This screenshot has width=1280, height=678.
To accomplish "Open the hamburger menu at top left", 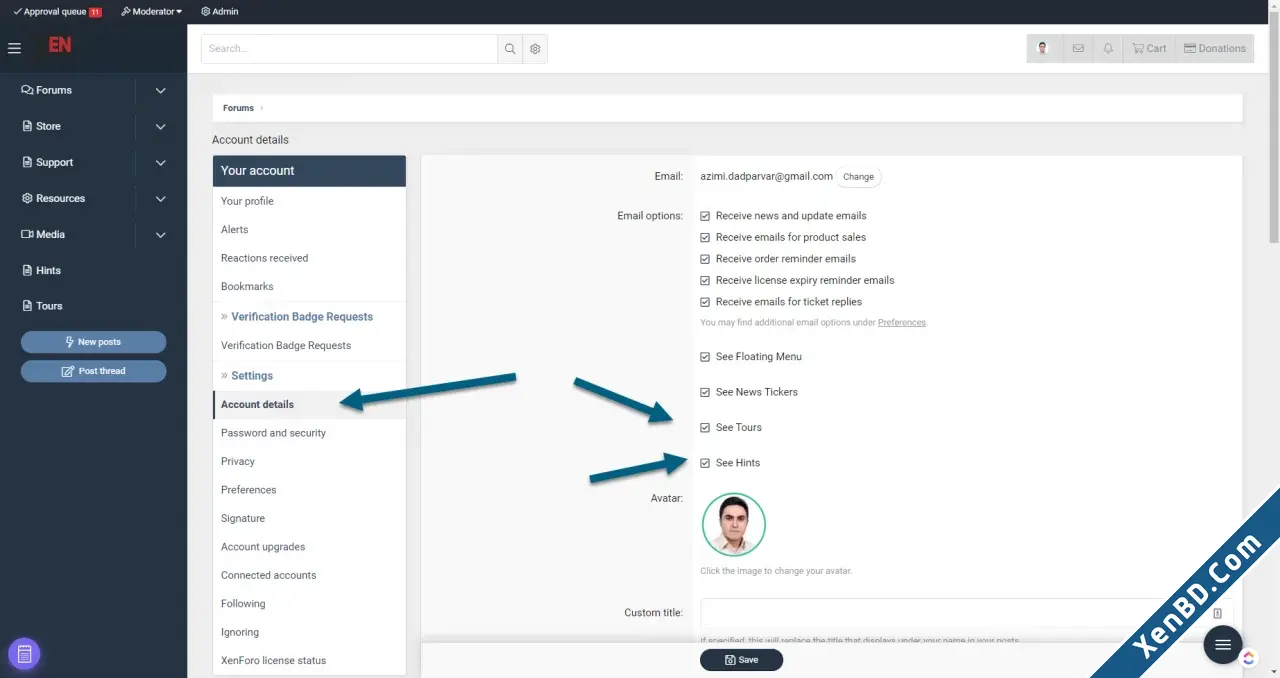I will pyautogui.click(x=14, y=48).
